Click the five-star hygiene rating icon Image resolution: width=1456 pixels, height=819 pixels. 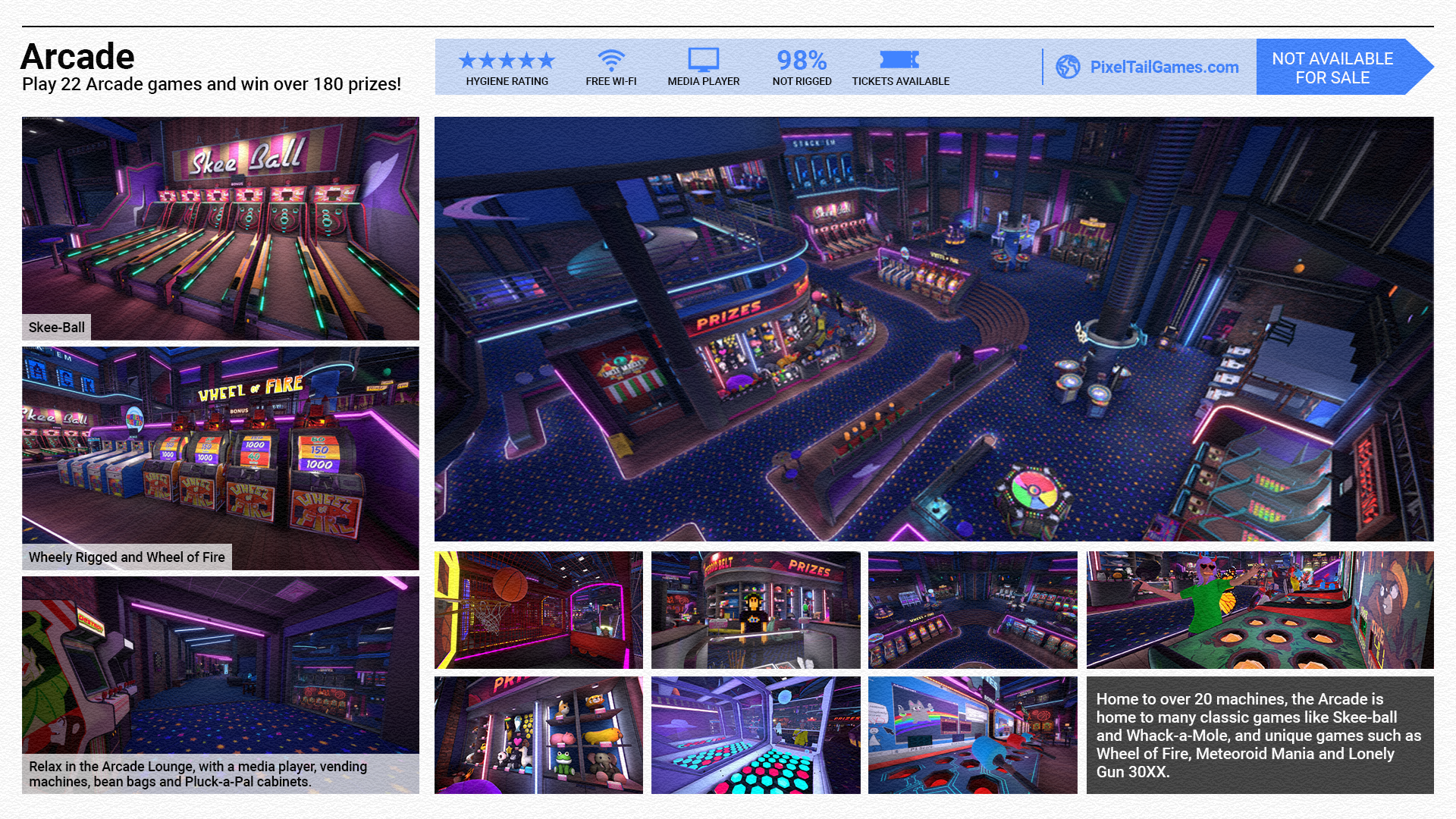[x=507, y=60]
